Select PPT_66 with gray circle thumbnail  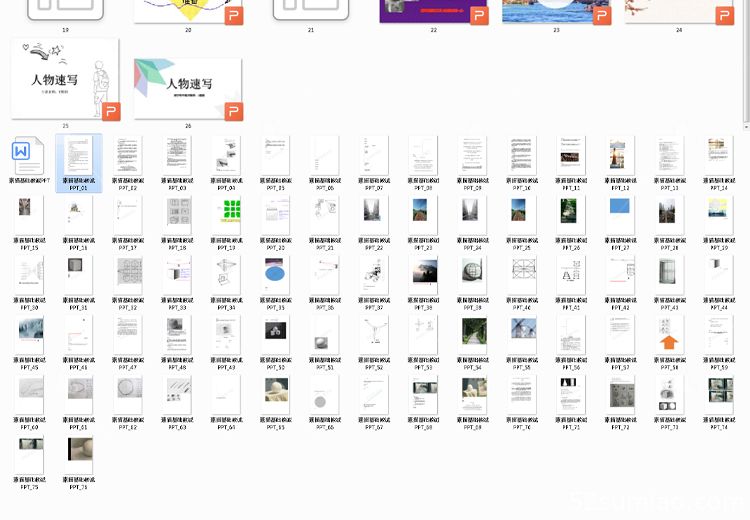[x=325, y=395]
